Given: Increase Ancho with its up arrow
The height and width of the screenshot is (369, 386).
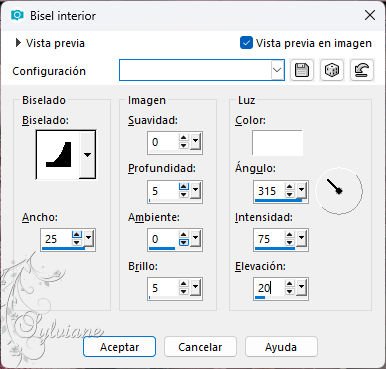Looking at the screenshot, I should tap(77, 235).
